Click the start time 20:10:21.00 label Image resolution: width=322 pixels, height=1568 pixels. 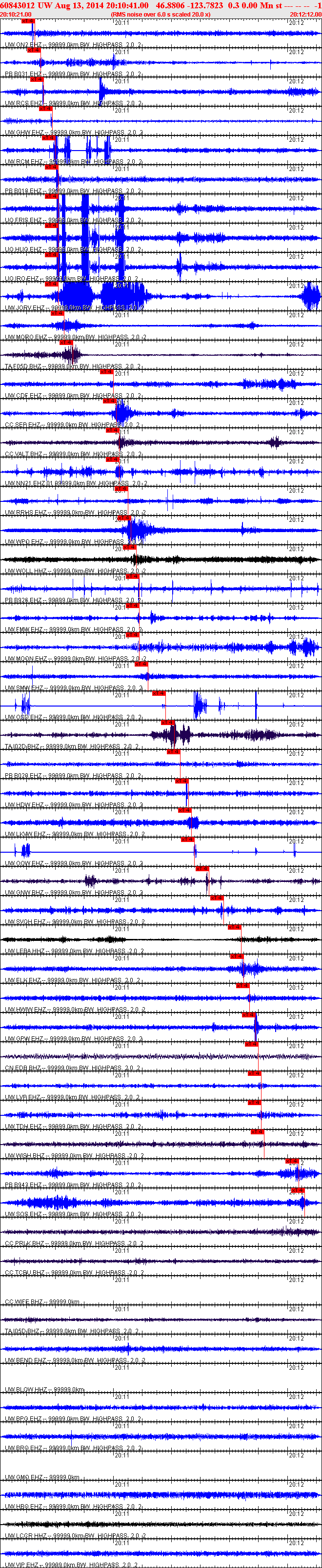(x=16, y=14)
